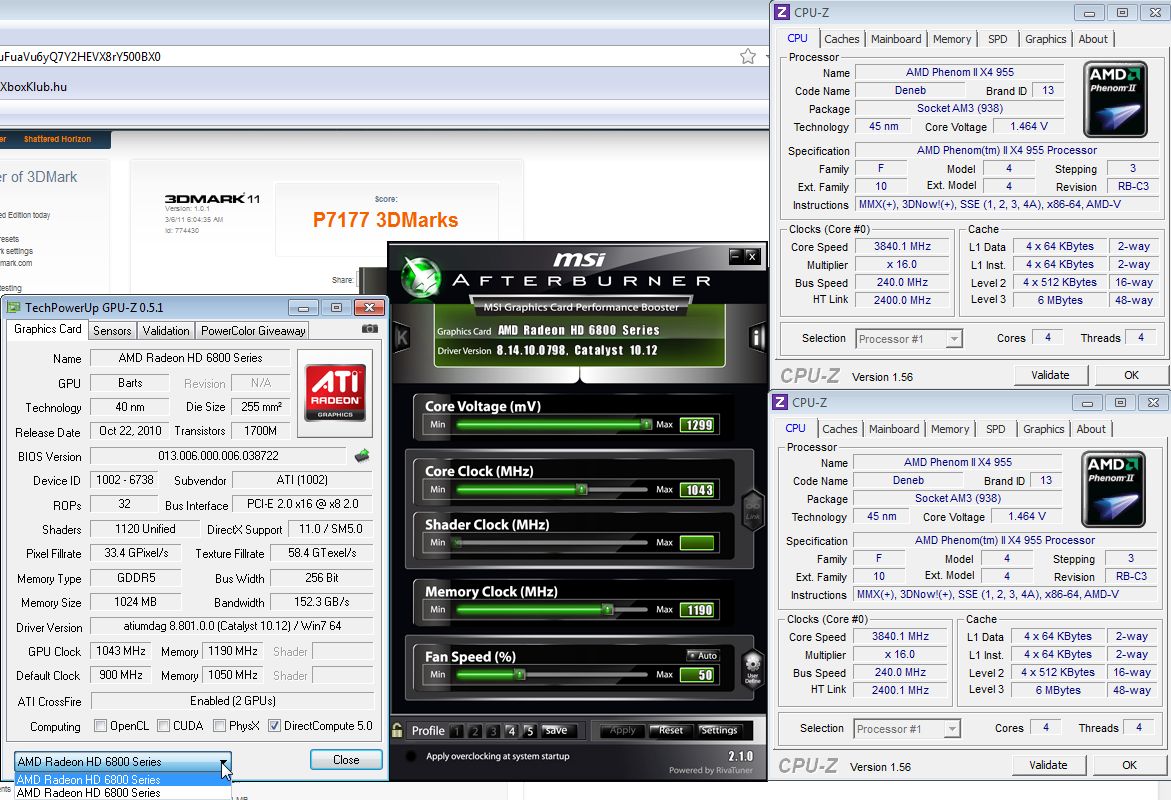Open Afterburner information panel (i button)
Viewport: 1171px width, 800px height.
click(x=757, y=338)
